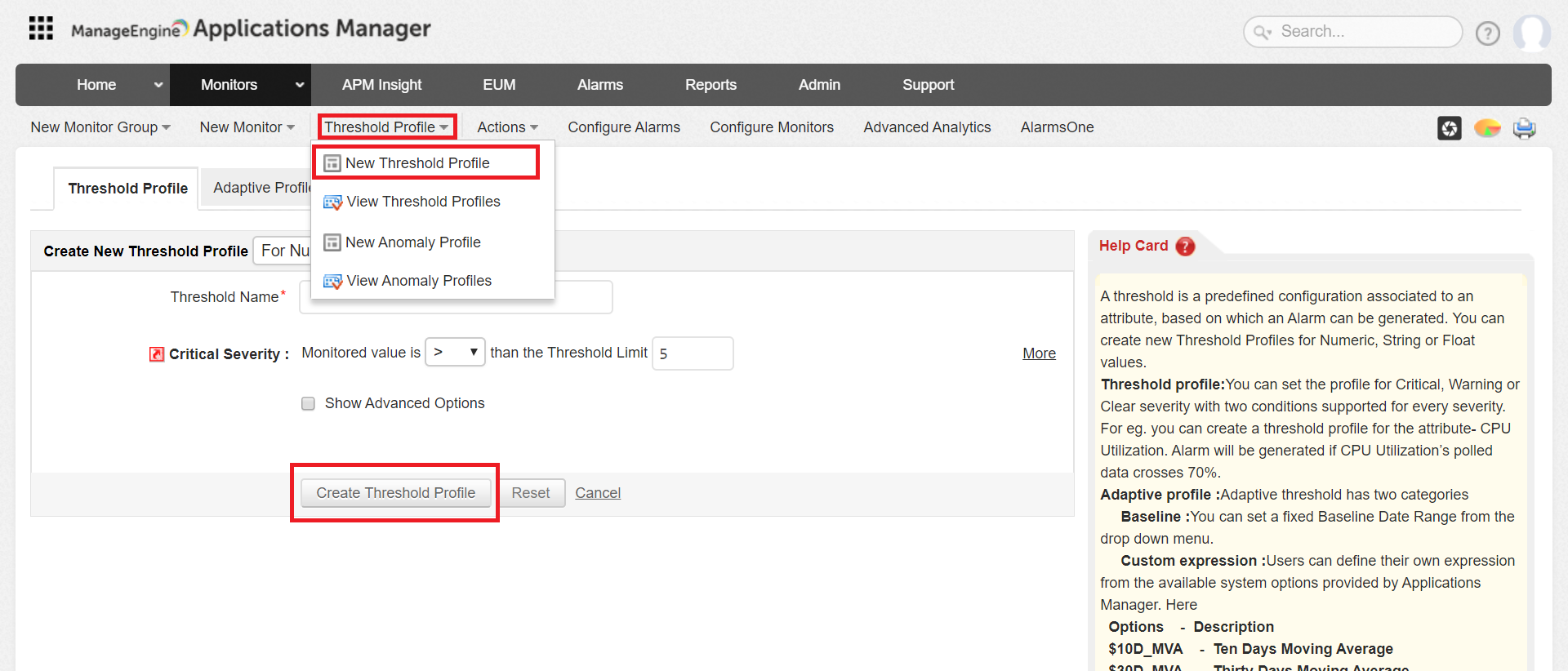Open the colorful pie chart icon

pyautogui.click(x=1487, y=128)
